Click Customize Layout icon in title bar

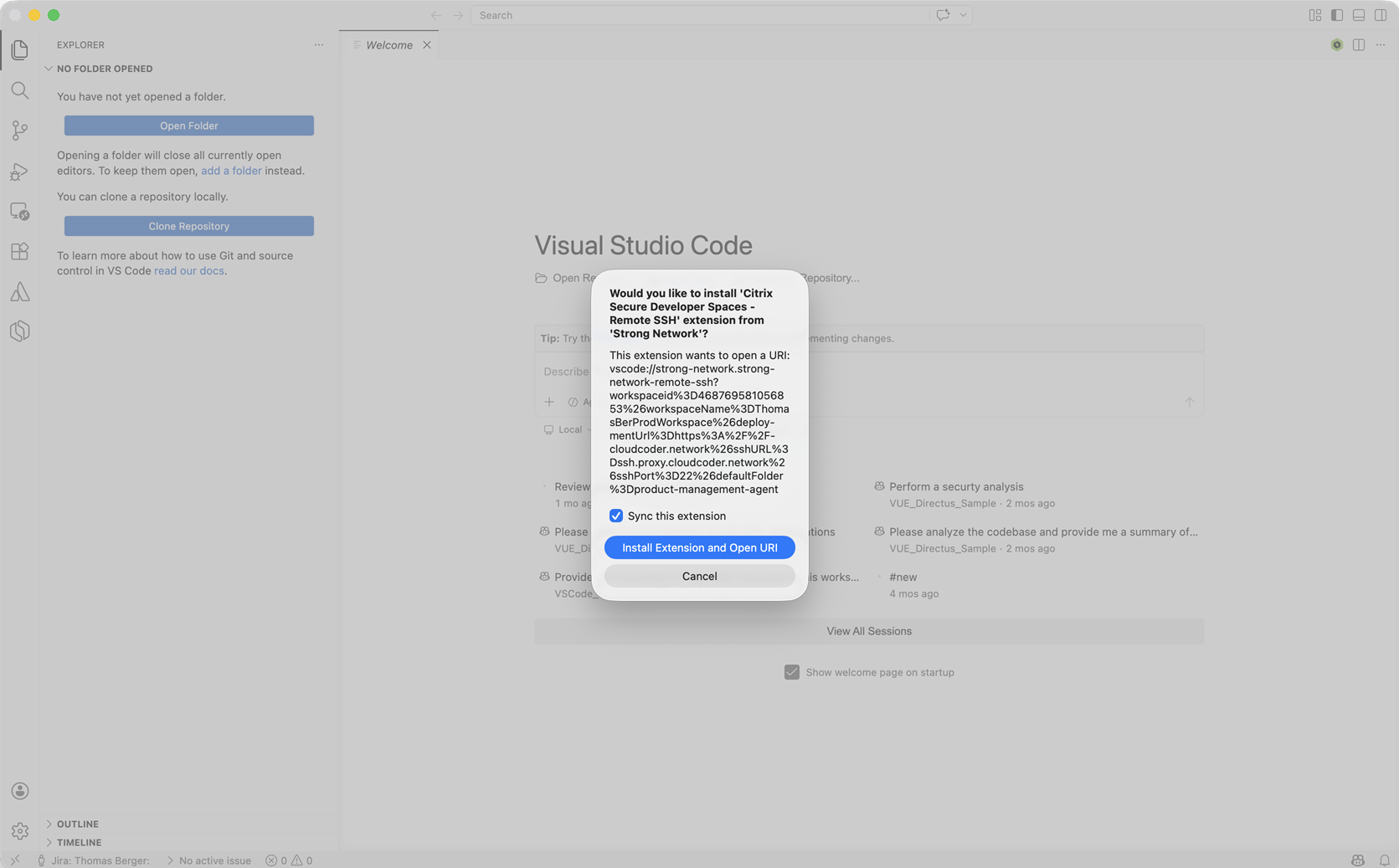click(x=1315, y=15)
